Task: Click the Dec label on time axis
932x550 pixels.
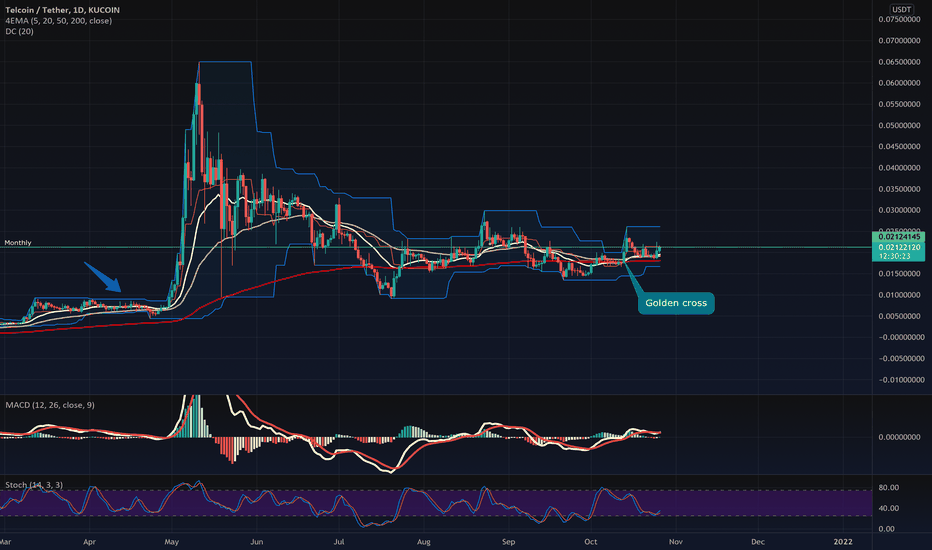Action: tap(758, 542)
